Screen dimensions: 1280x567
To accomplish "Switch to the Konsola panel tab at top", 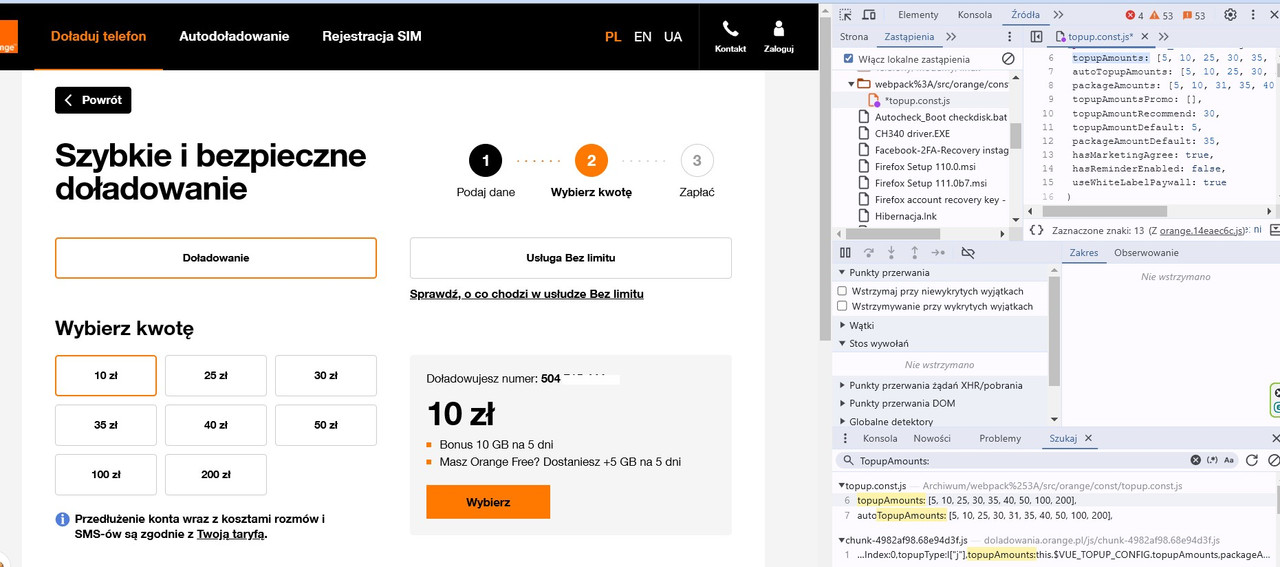I will [x=975, y=15].
